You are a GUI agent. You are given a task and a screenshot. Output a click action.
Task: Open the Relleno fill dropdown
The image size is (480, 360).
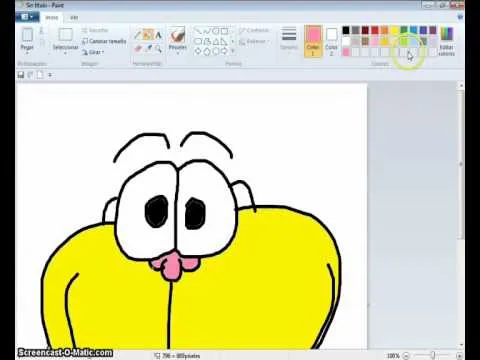pos(254,42)
